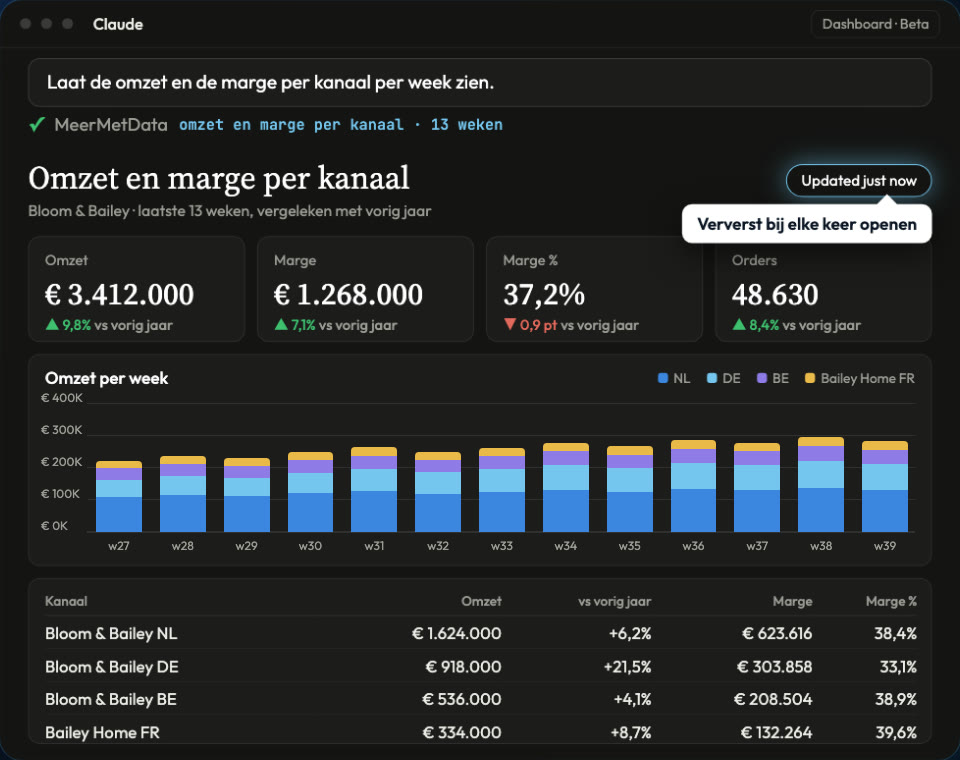Image resolution: width=960 pixels, height=760 pixels.
Task: Click the € 1.624.000 omzet cell
Action: click(x=456, y=633)
